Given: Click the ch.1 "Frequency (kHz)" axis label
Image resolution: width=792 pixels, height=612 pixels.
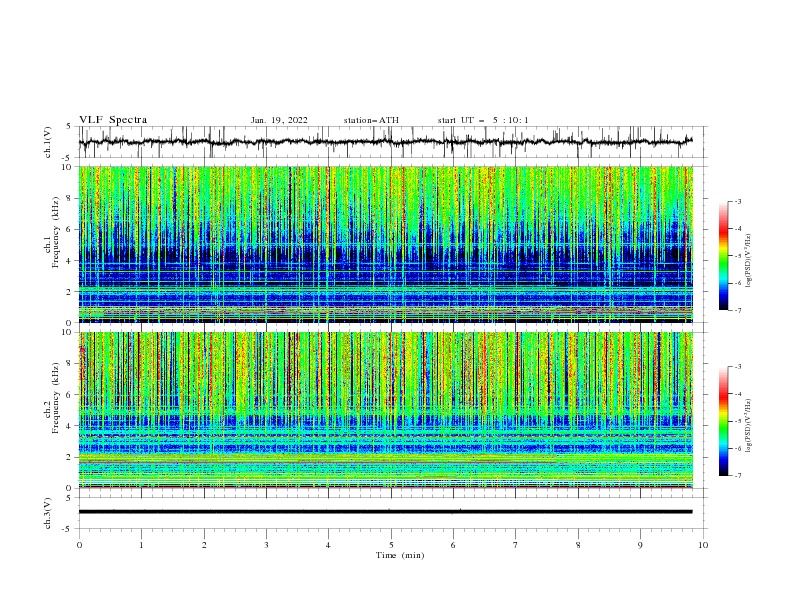Looking at the screenshot, I should 55,232.
